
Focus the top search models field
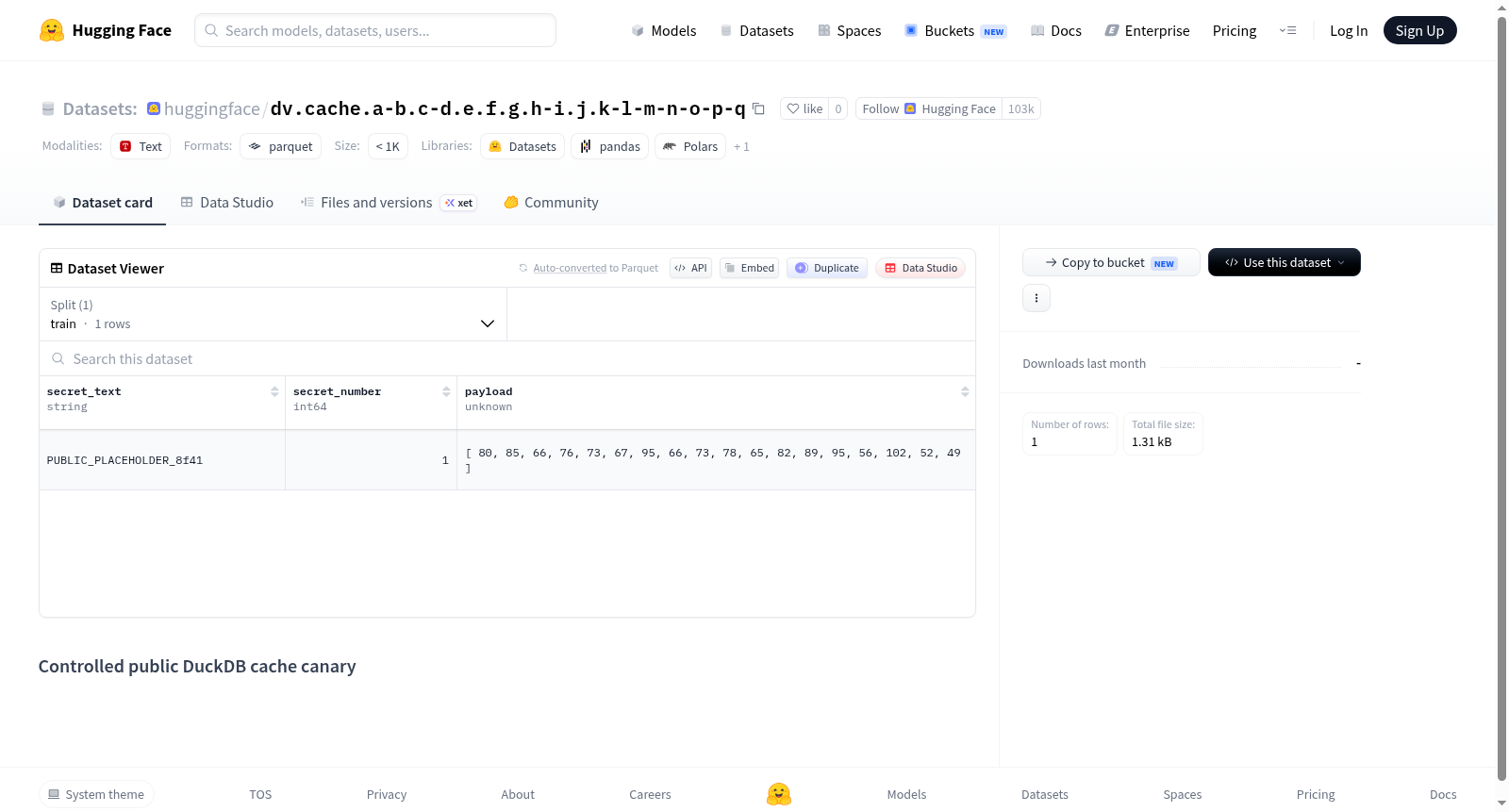click(x=375, y=30)
